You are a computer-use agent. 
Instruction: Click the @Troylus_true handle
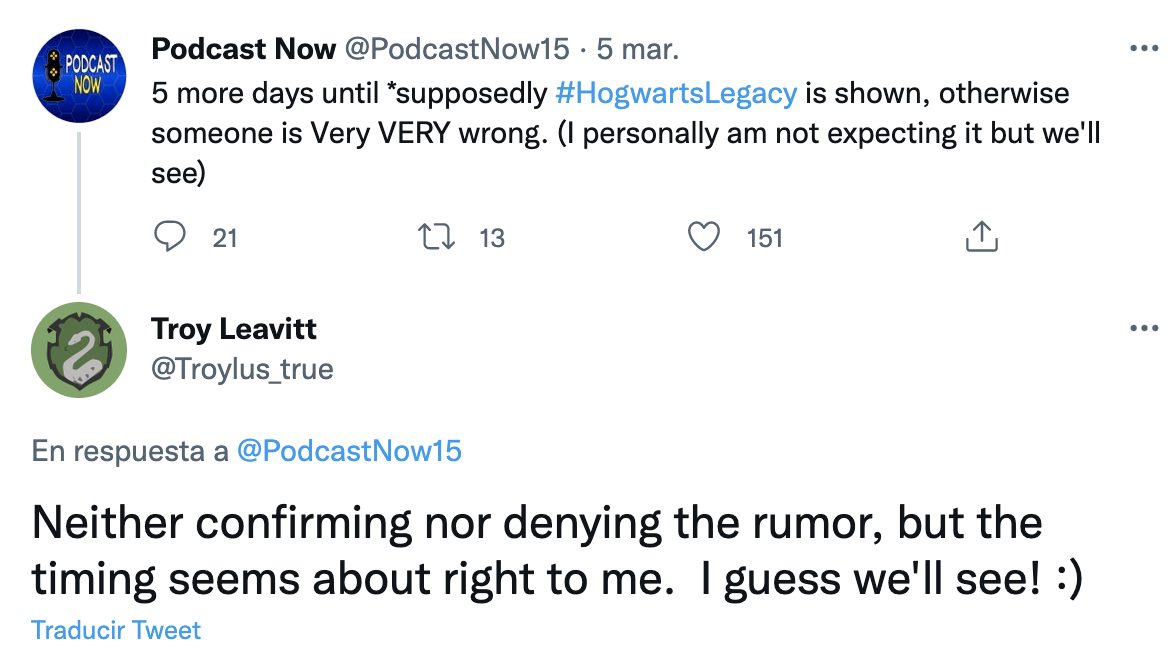pyautogui.click(x=242, y=369)
